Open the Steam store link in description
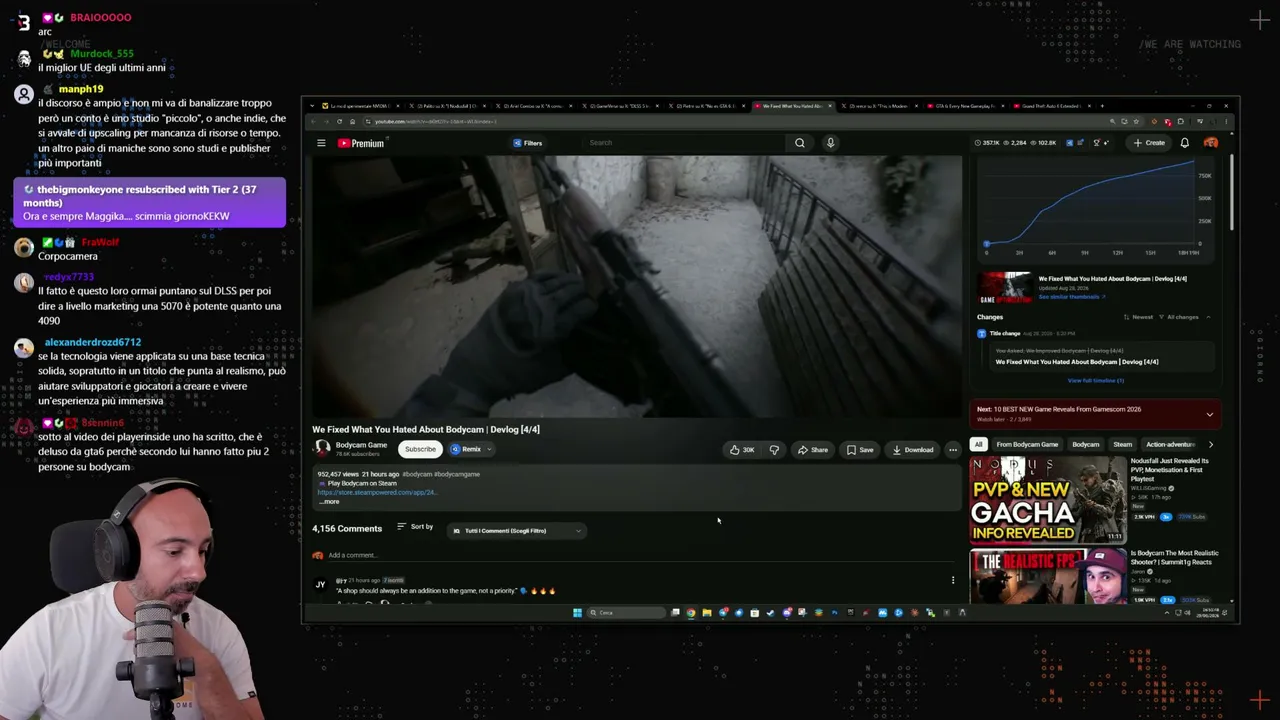The width and height of the screenshot is (1280, 720). click(x=377, y=492)
